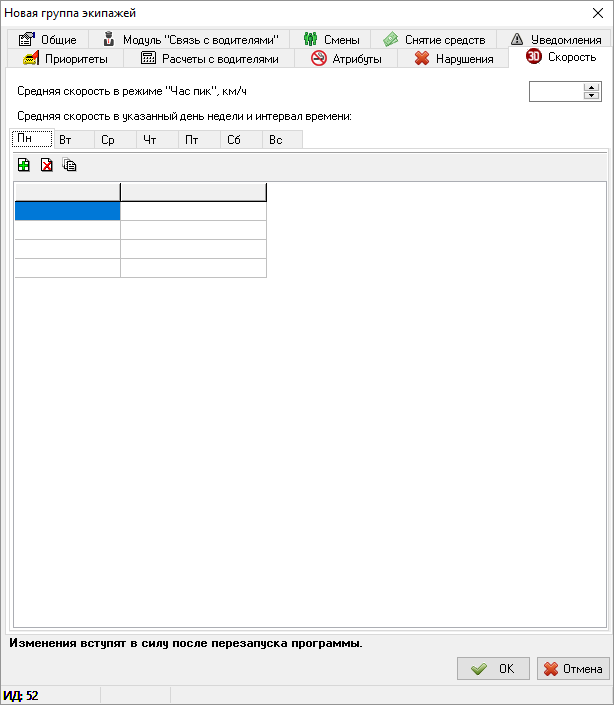
Task: Switch to the Сб weekday tab
Action: (x=234, y=140)
